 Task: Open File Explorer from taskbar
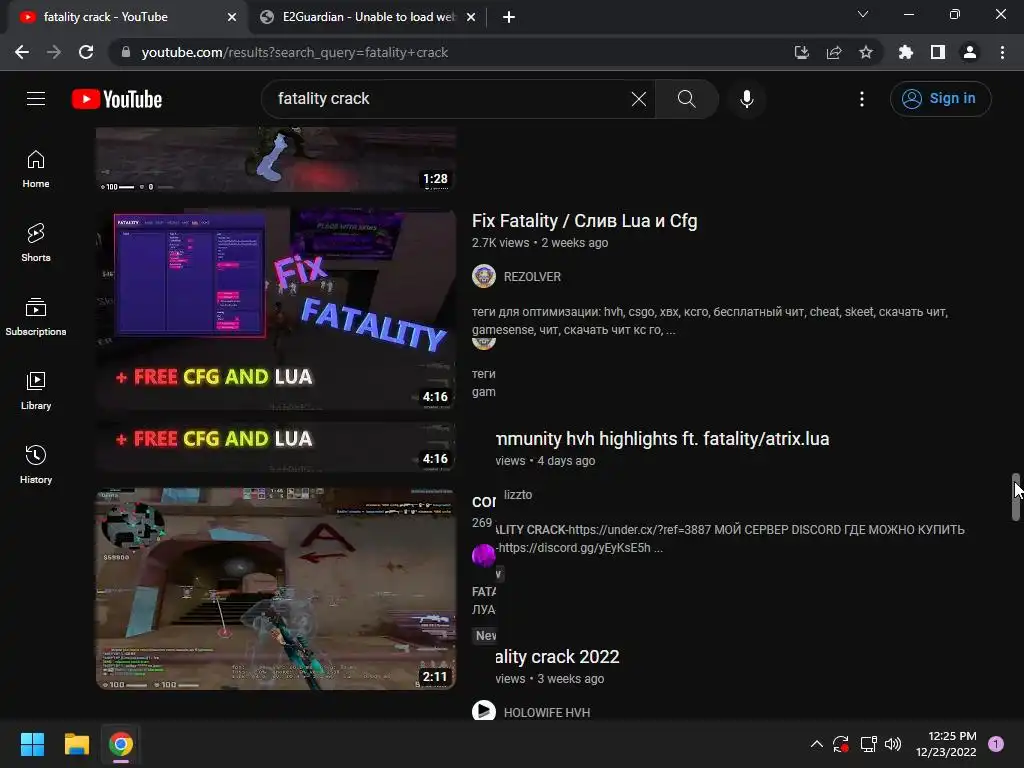(x=76, y=744)
